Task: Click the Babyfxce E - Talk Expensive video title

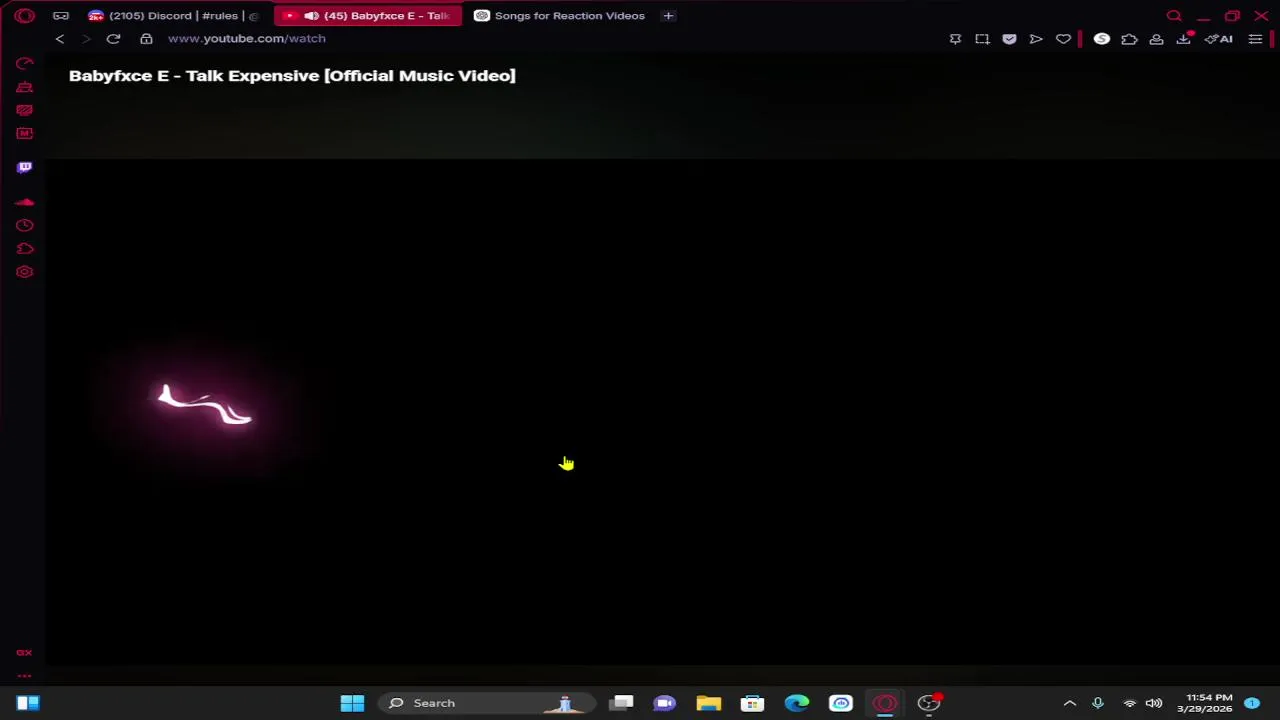Action: click(292, 76)
